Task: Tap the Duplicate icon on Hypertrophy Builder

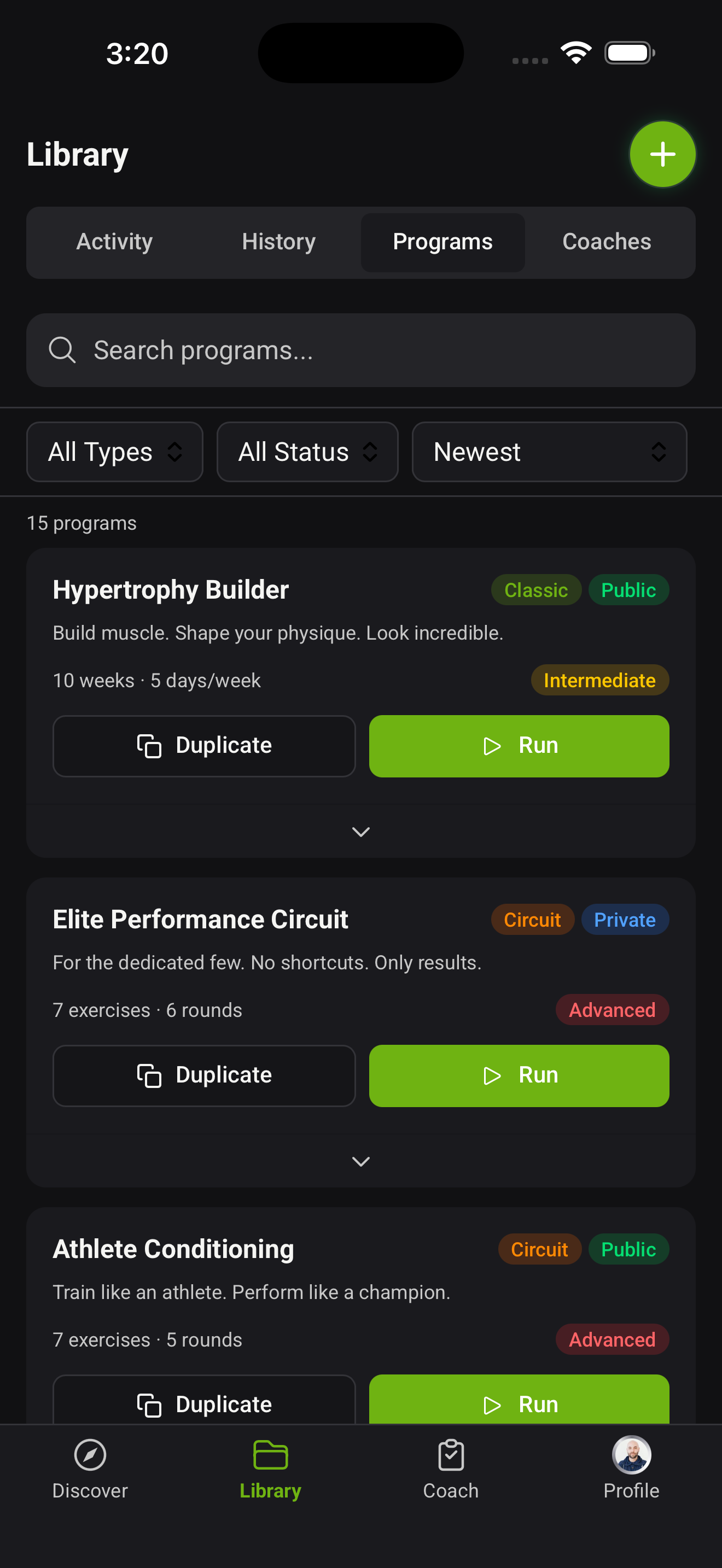Action: [x=150, y=746]
